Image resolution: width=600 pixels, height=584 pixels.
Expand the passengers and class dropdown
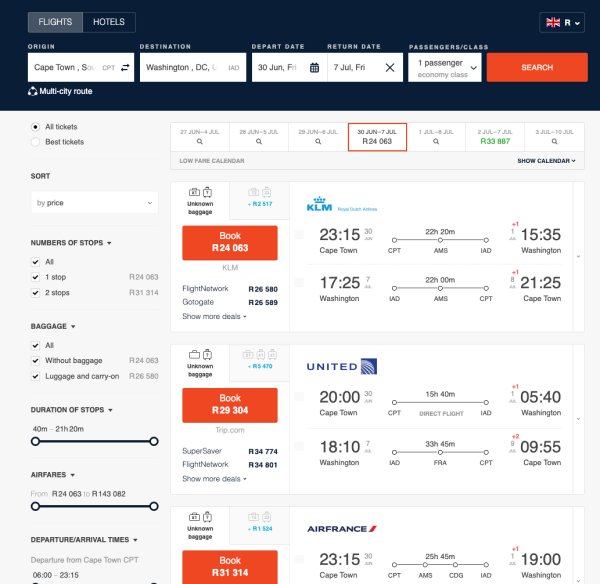(x=445, y=67)
